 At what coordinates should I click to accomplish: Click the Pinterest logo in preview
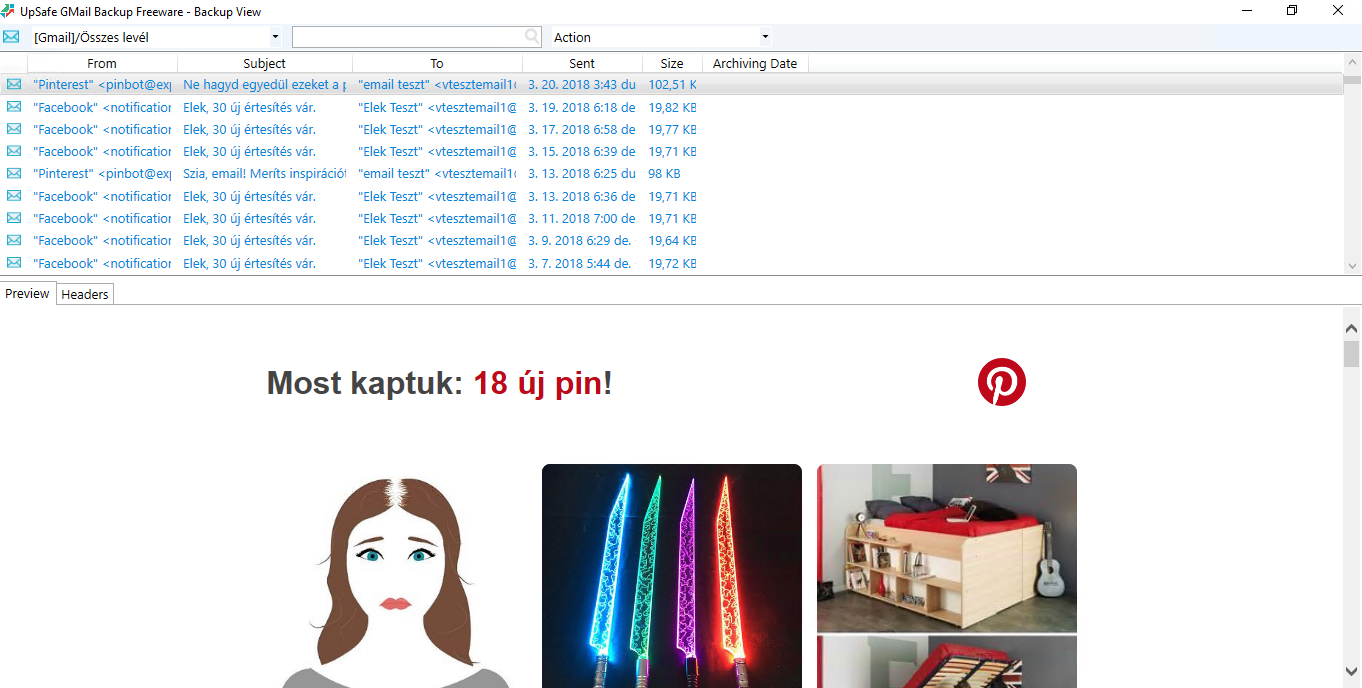(x=1001, y=382)
